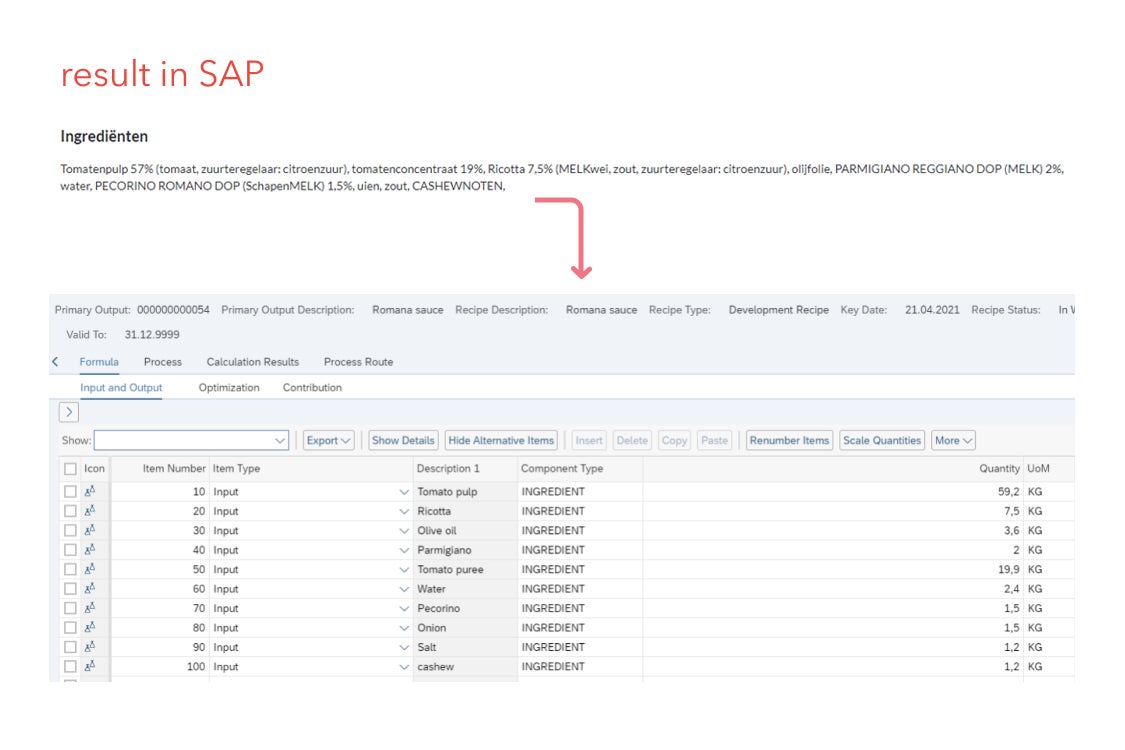Open the Export dropdown menu
Viewport: 1125px width, 750px height.
329,441
